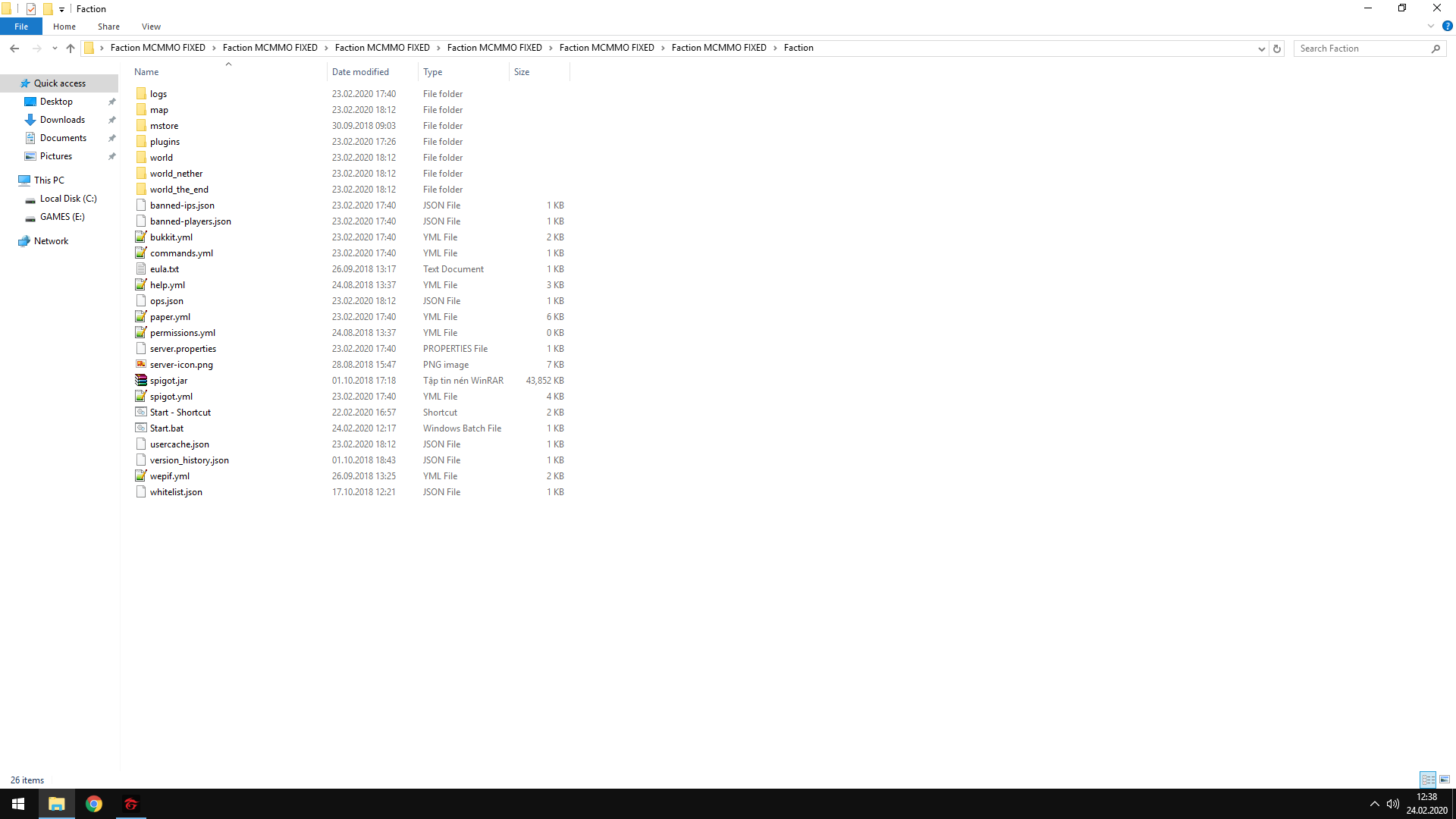Switch to Details view layout
Viewport: 1456px width, 819px height.
point(1428,780)
